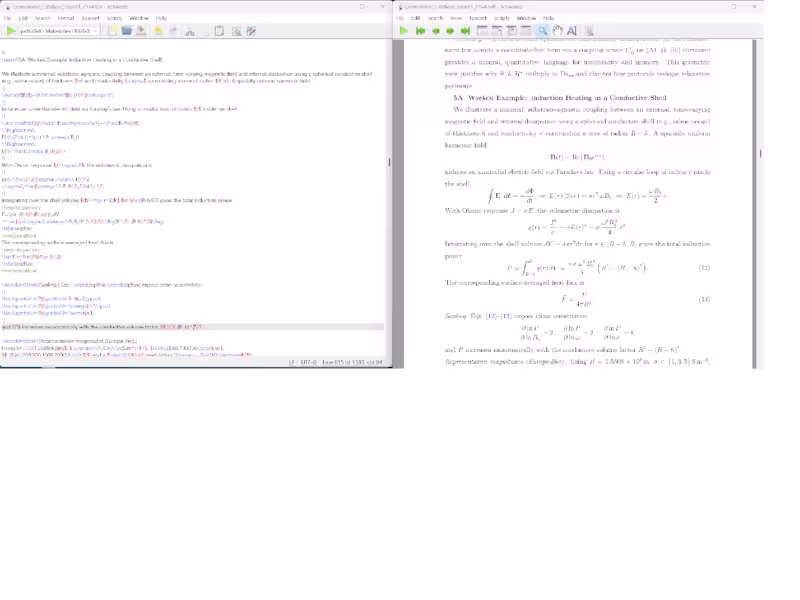Click Paste clipboard icon in editor toolbar
800x600 pixels.
[219, 31]
